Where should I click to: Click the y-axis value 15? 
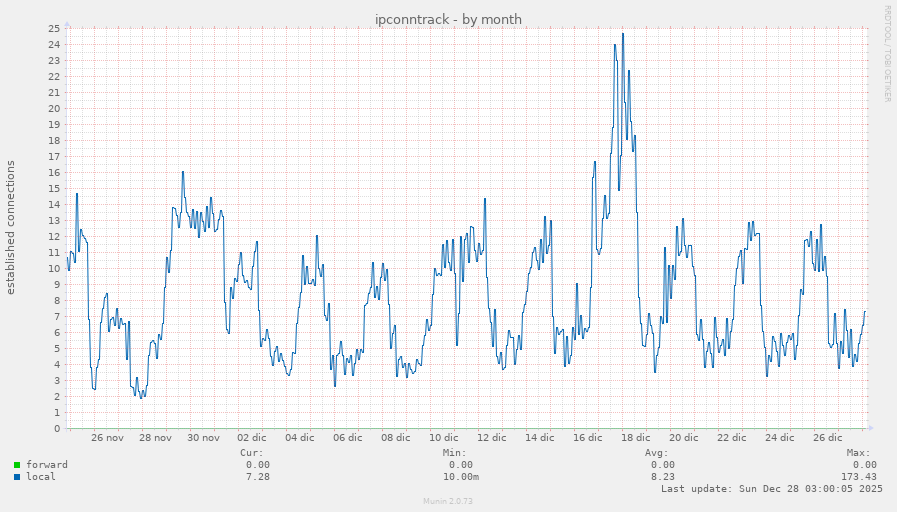tap(54, 188)
